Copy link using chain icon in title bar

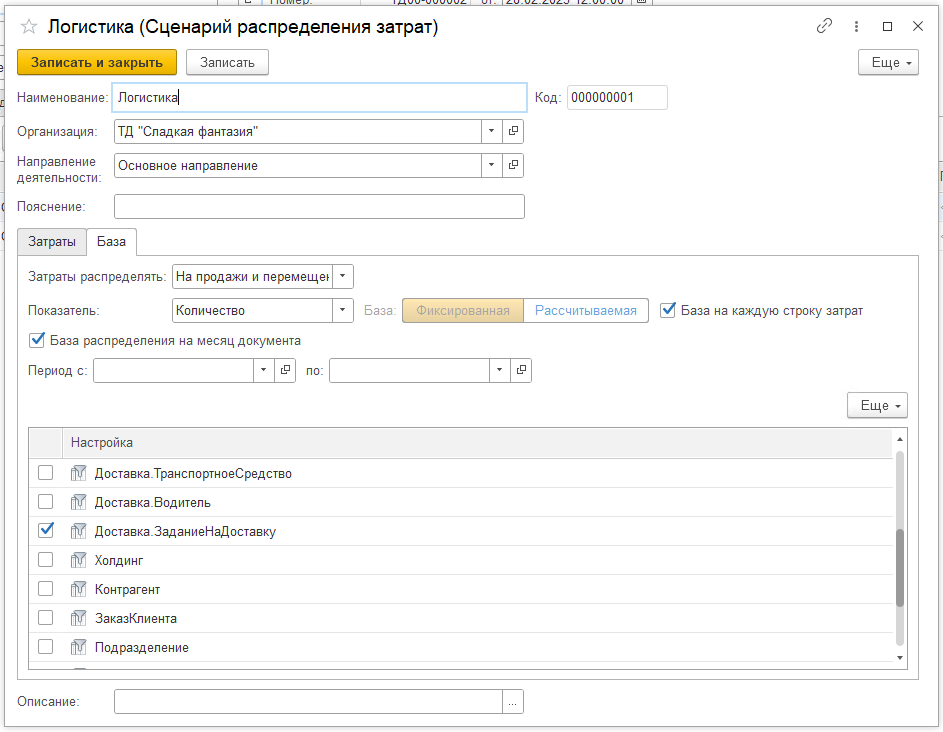(x=825, y=27)
